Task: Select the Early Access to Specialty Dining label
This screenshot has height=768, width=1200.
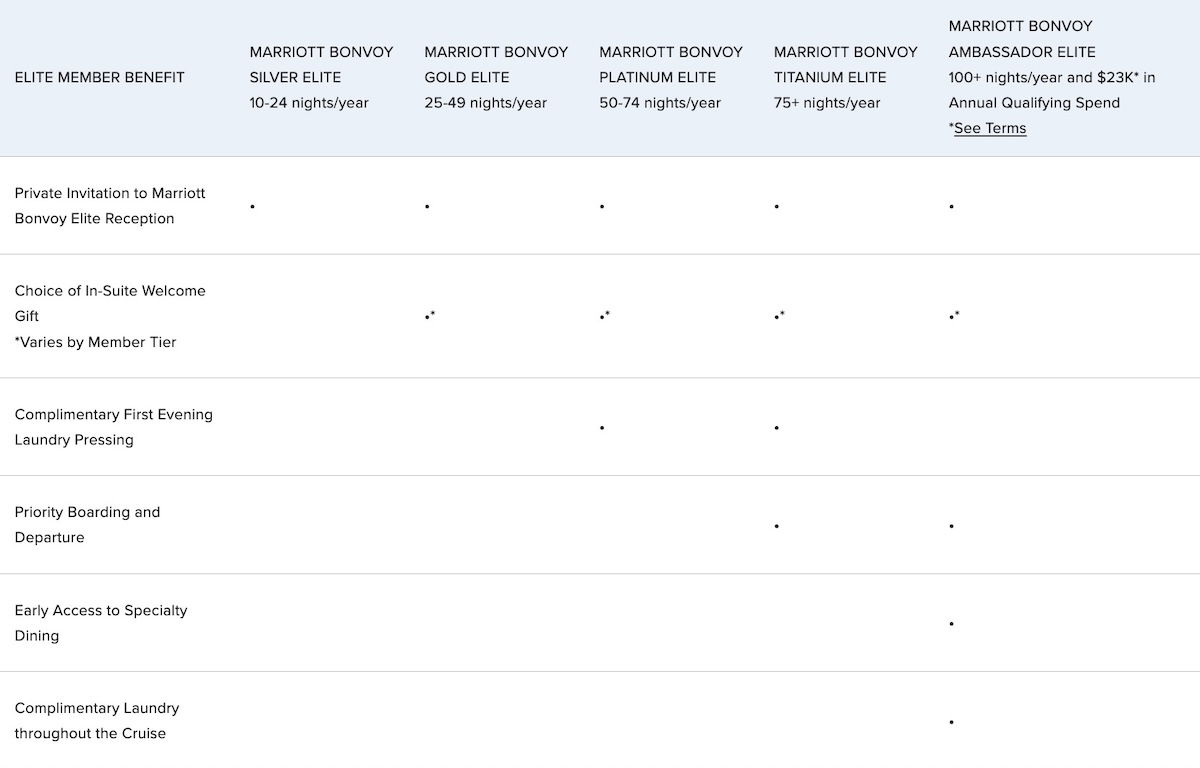Action: coord(101,623)
